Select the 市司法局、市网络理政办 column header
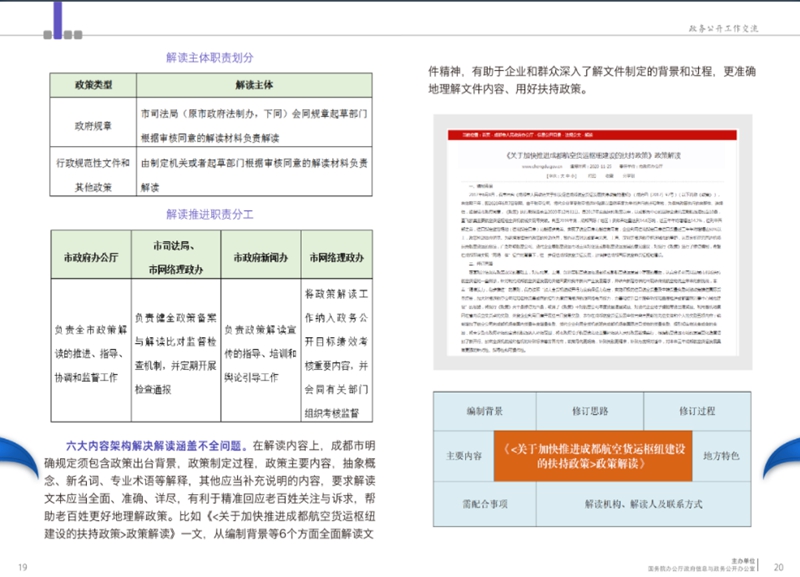The image size is (800, 577). tap(176, 255)
